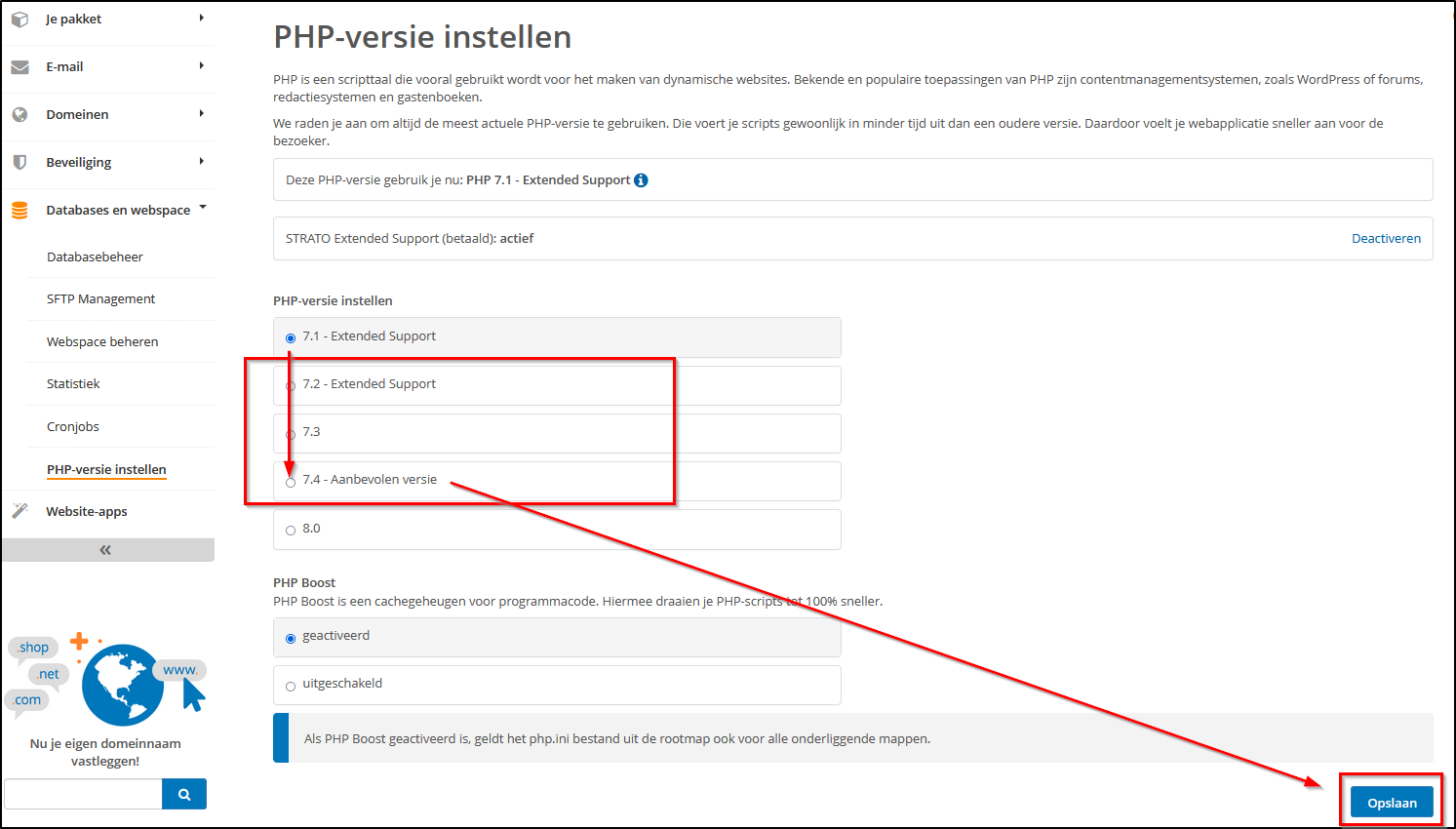Click the info icon next to PHP 7.1
1456x829 pixels.
point(641,179)
